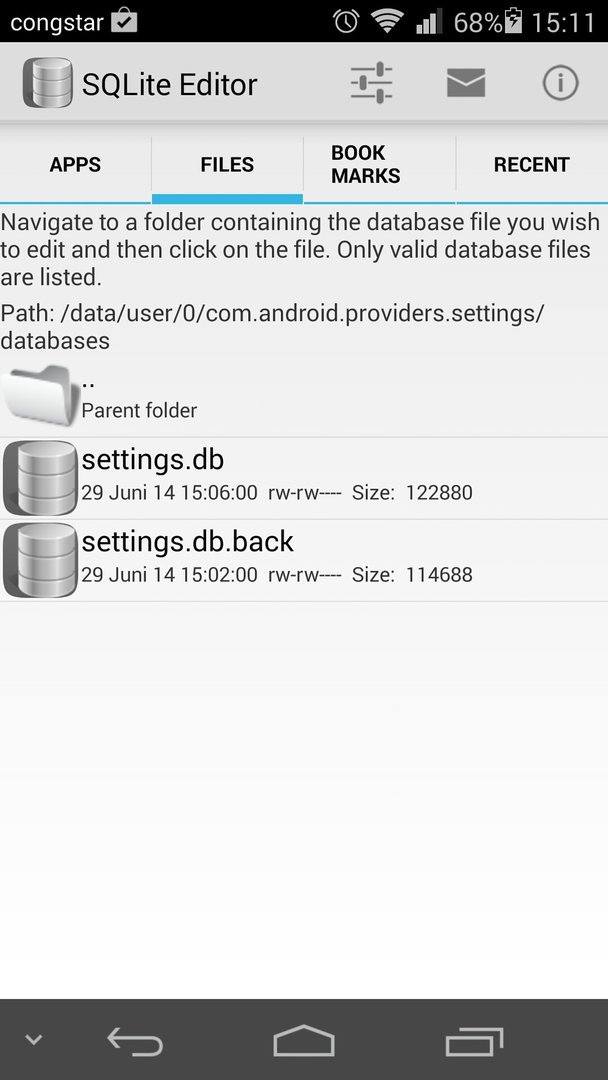Open the settings sliders icon in toolbar
608x1080 pixels.
[371, 83]
